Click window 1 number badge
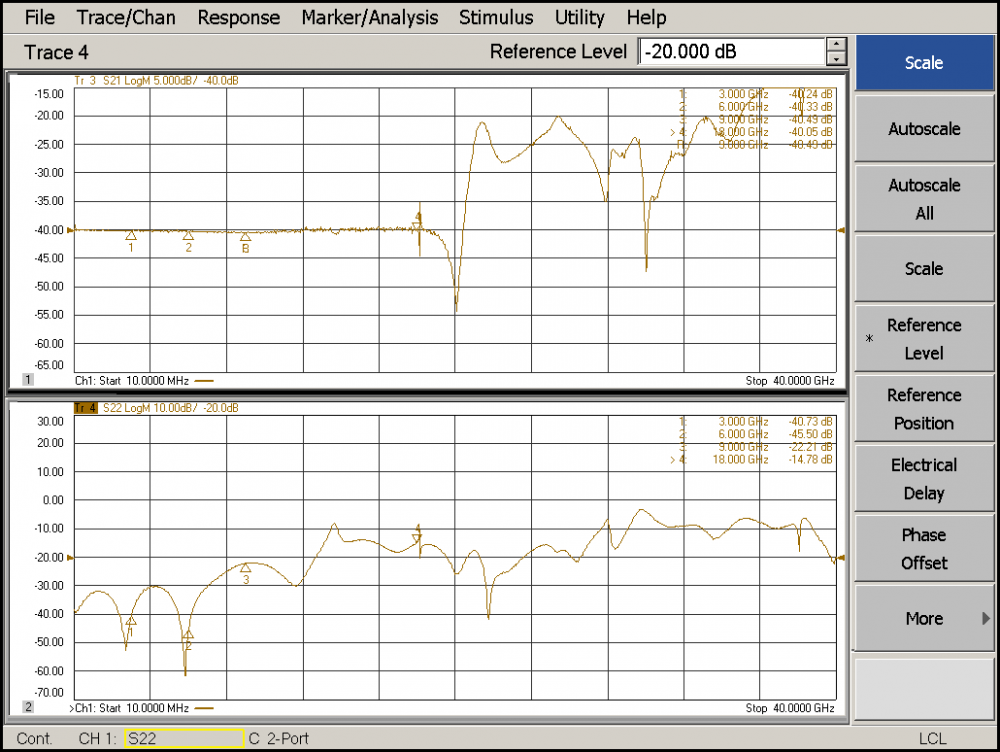1000x752 pixels. (x=28, y=380)
